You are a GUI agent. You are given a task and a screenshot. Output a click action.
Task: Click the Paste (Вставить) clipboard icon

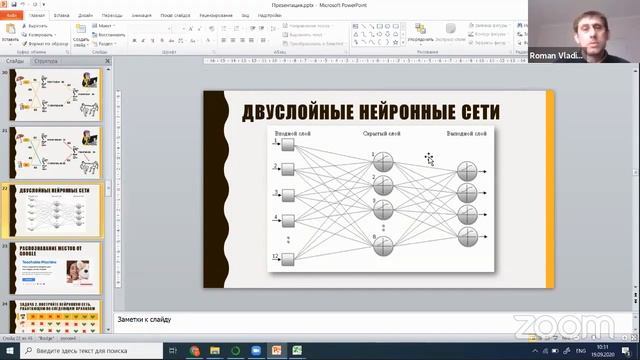point(10,29)
